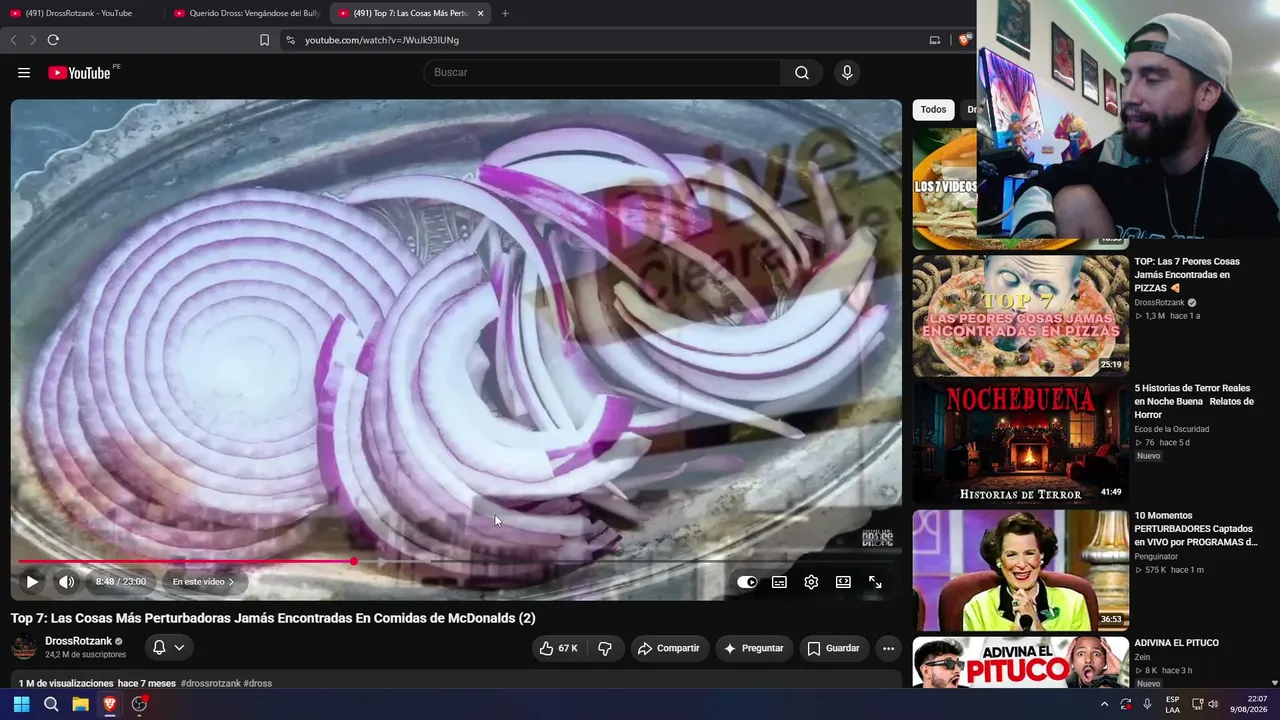Play the paused video
Viewport: 1280px width, 720px height.
click(32, 582)
